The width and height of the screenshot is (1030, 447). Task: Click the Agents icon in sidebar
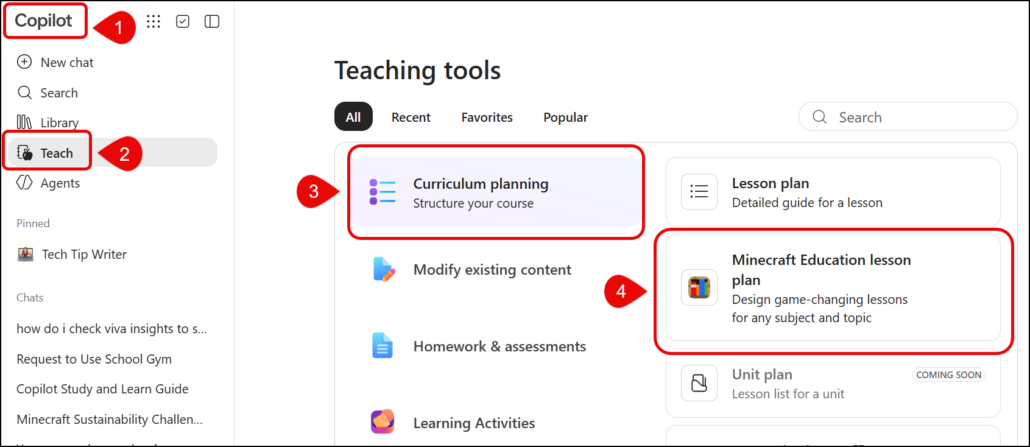(x=24, y=183)
